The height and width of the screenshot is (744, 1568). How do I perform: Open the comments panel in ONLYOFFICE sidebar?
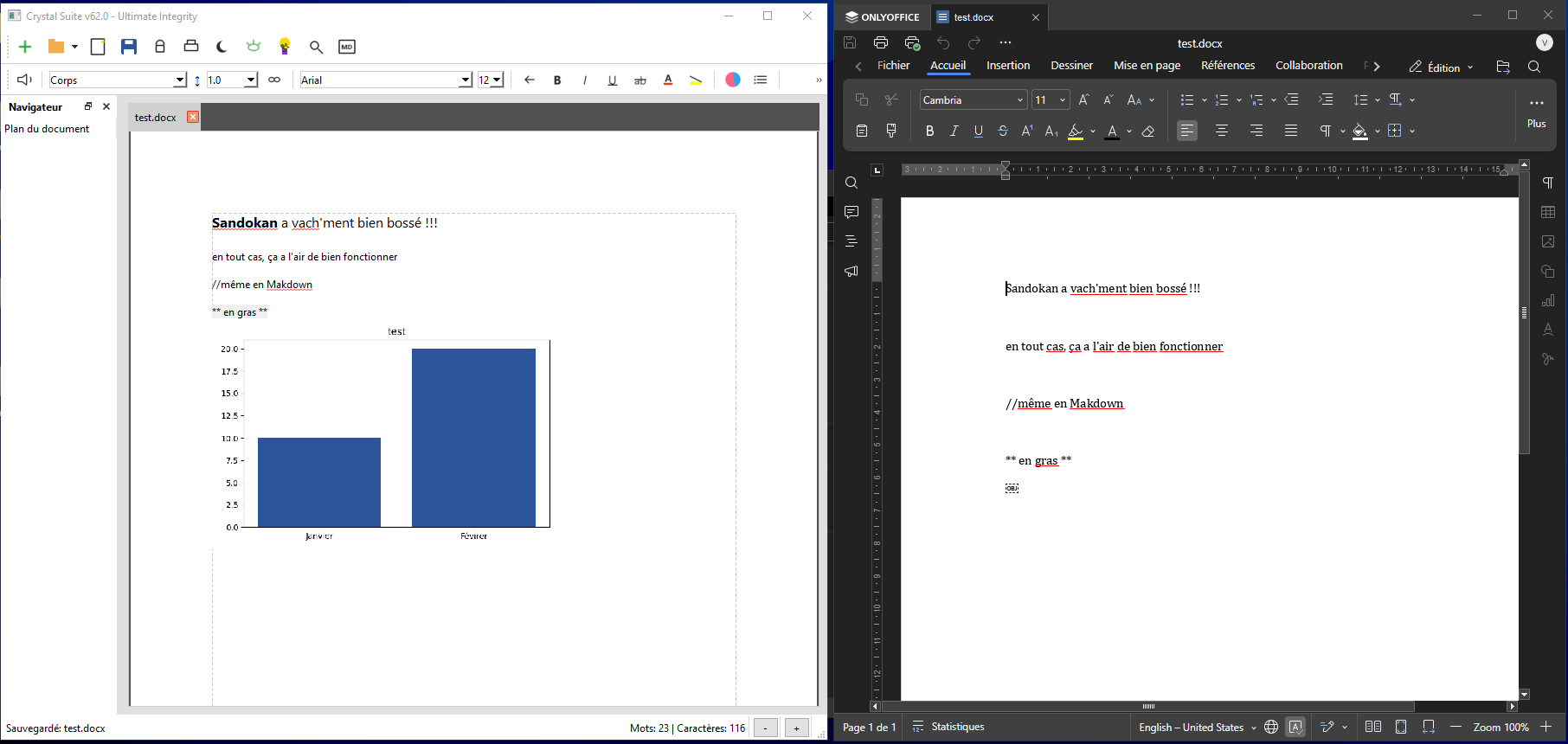click(x=851, y=212)
